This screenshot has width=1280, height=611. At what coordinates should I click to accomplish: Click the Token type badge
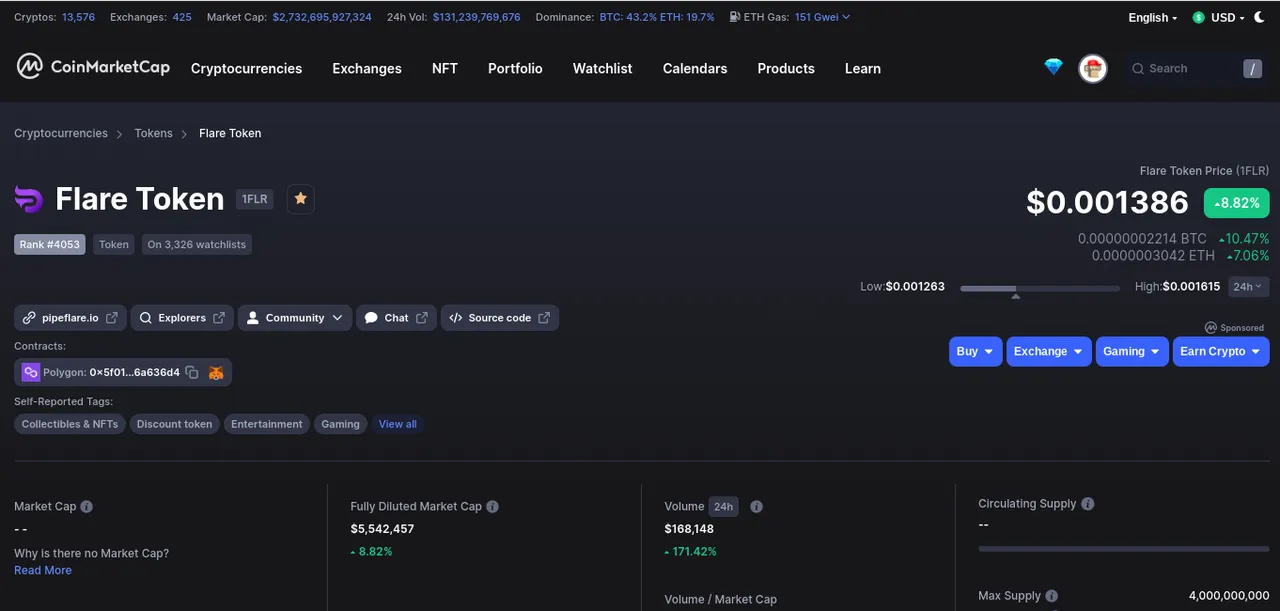point(114,244)
